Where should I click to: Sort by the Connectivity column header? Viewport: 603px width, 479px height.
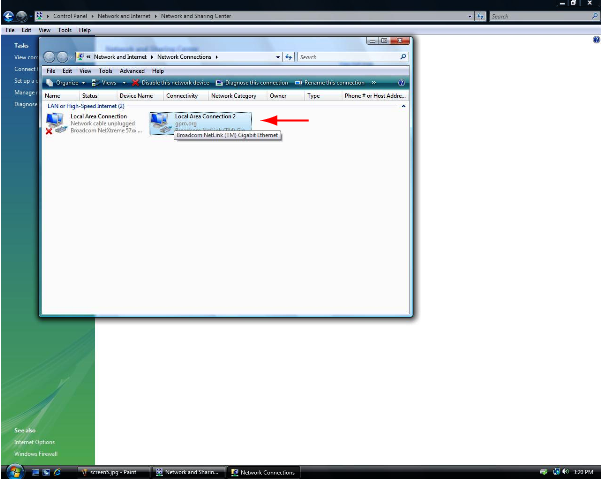point(182,95)
